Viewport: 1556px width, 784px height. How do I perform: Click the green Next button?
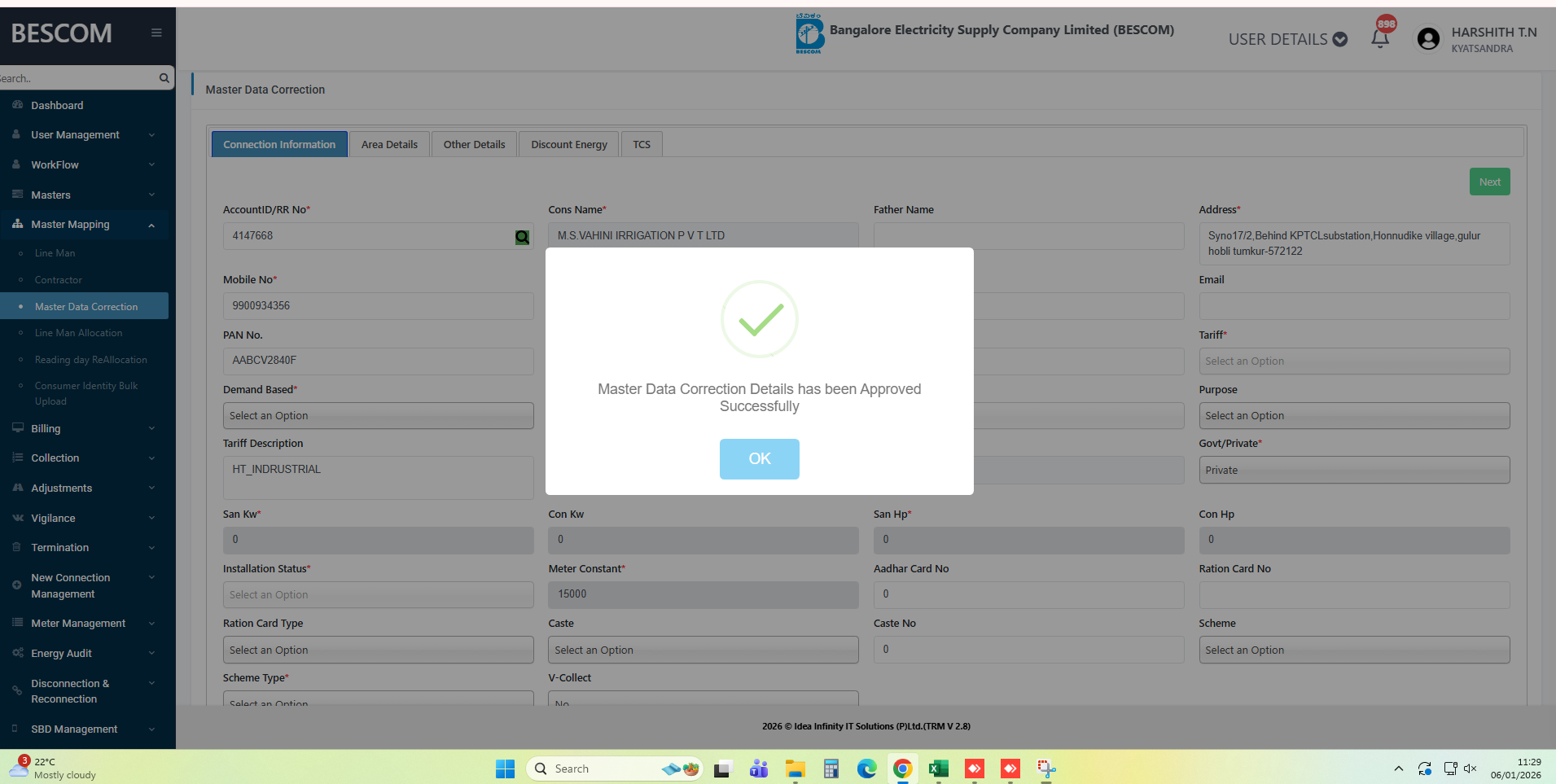1489,182
